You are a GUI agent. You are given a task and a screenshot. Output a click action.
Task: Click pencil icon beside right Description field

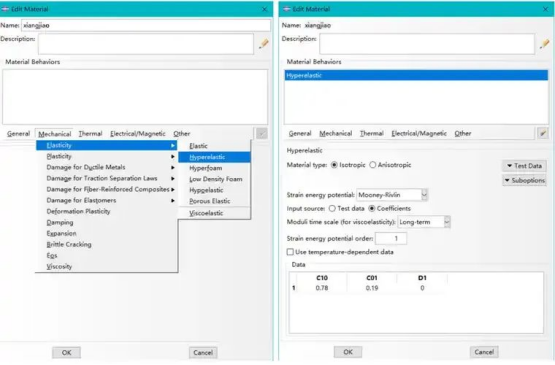[x=545, y=44]
